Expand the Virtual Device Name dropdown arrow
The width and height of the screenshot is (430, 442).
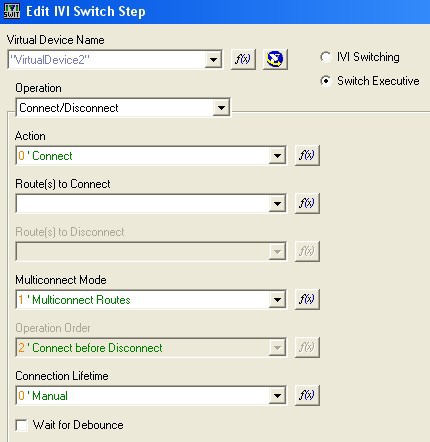click(x=213, y=60)
